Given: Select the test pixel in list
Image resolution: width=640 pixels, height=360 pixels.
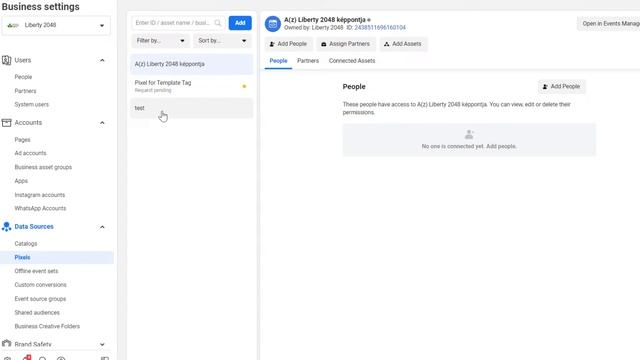Looking at the screenshot, I should [x=191, y=108].
